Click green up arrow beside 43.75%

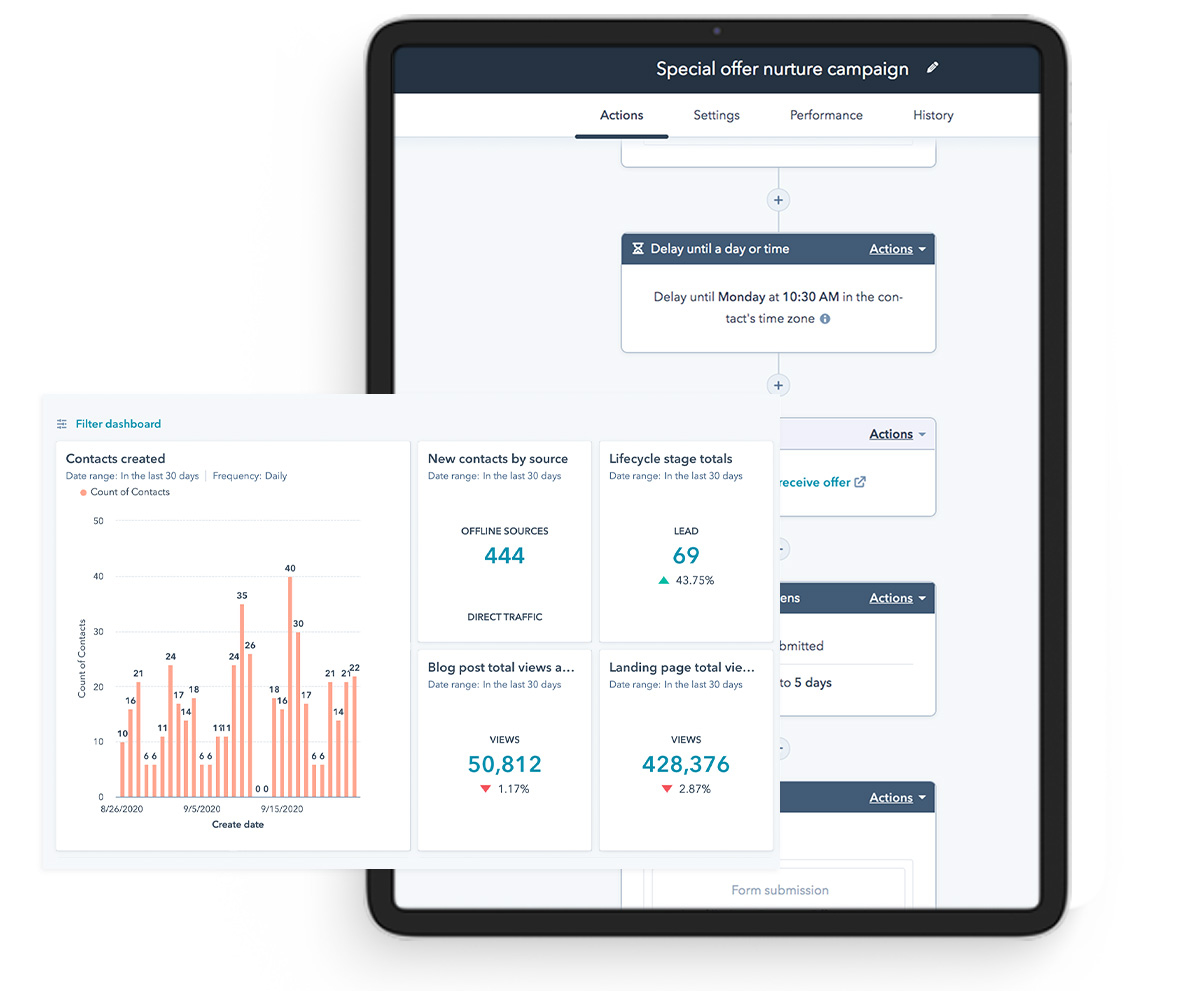(x=664, y=581)
